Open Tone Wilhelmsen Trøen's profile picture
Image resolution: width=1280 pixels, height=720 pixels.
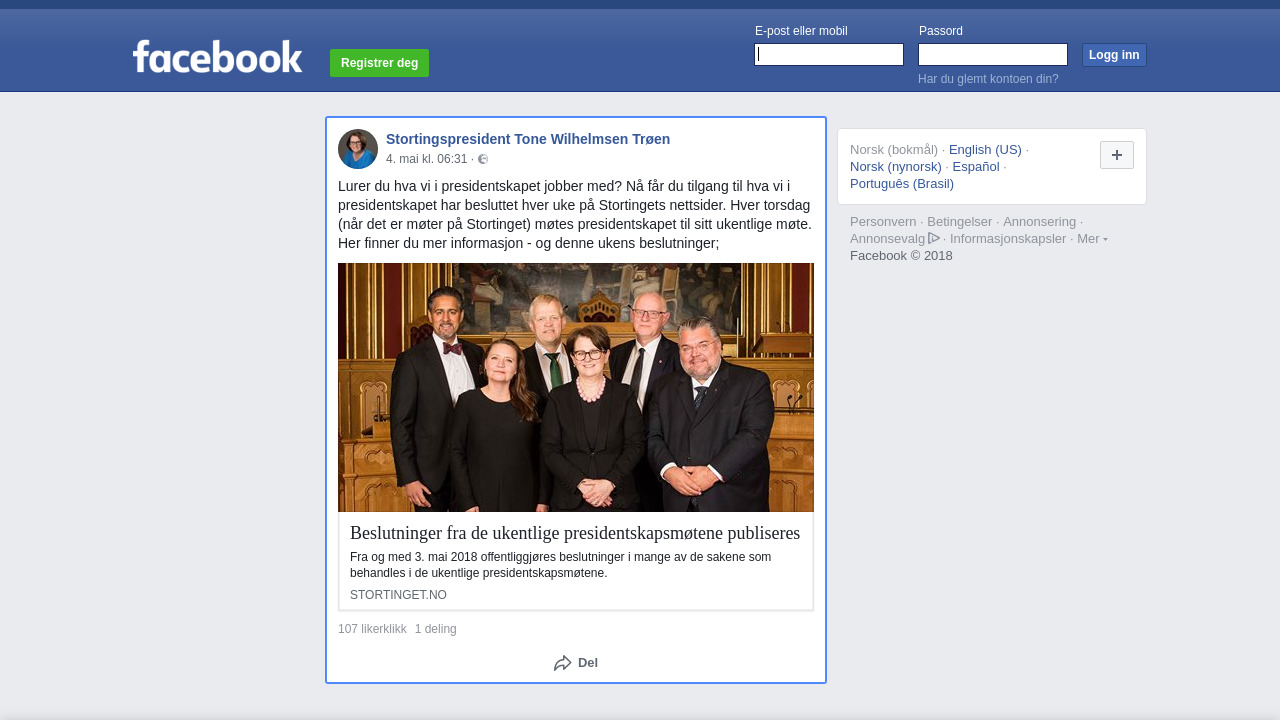358,149
